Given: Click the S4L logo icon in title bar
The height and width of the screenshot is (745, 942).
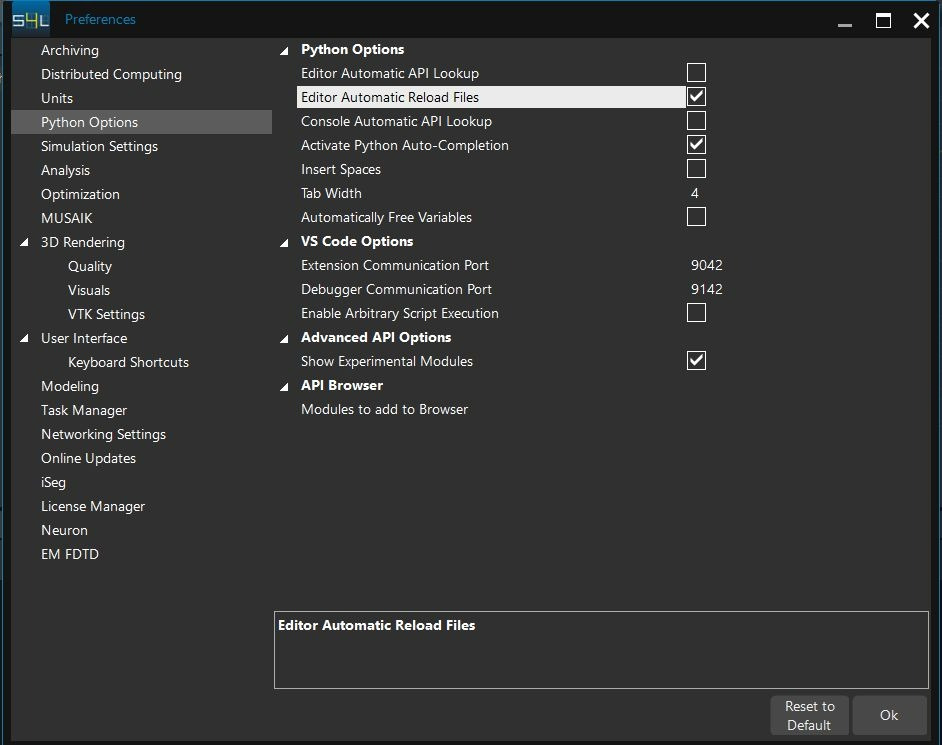Looking at the screenshot, I should (x=30, y=19).
